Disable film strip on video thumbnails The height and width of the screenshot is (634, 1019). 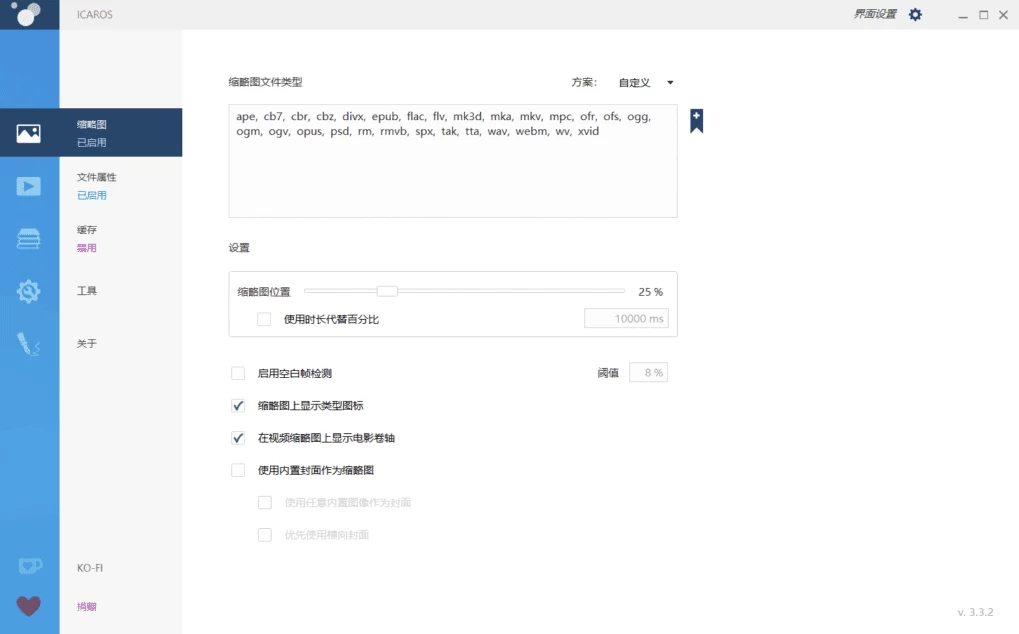237,437
